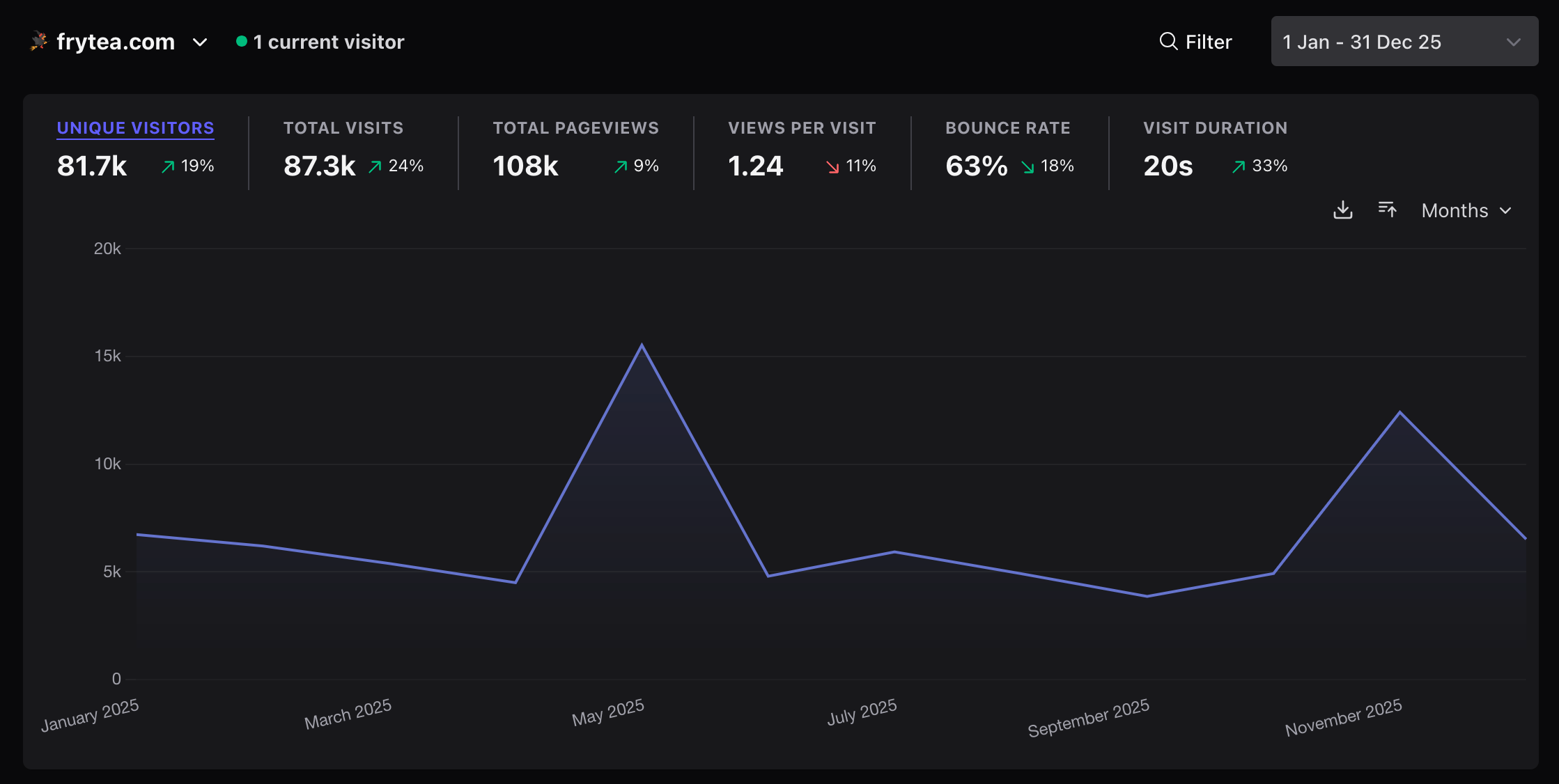Click the download/export chart icon

(x=1342, y=210)
